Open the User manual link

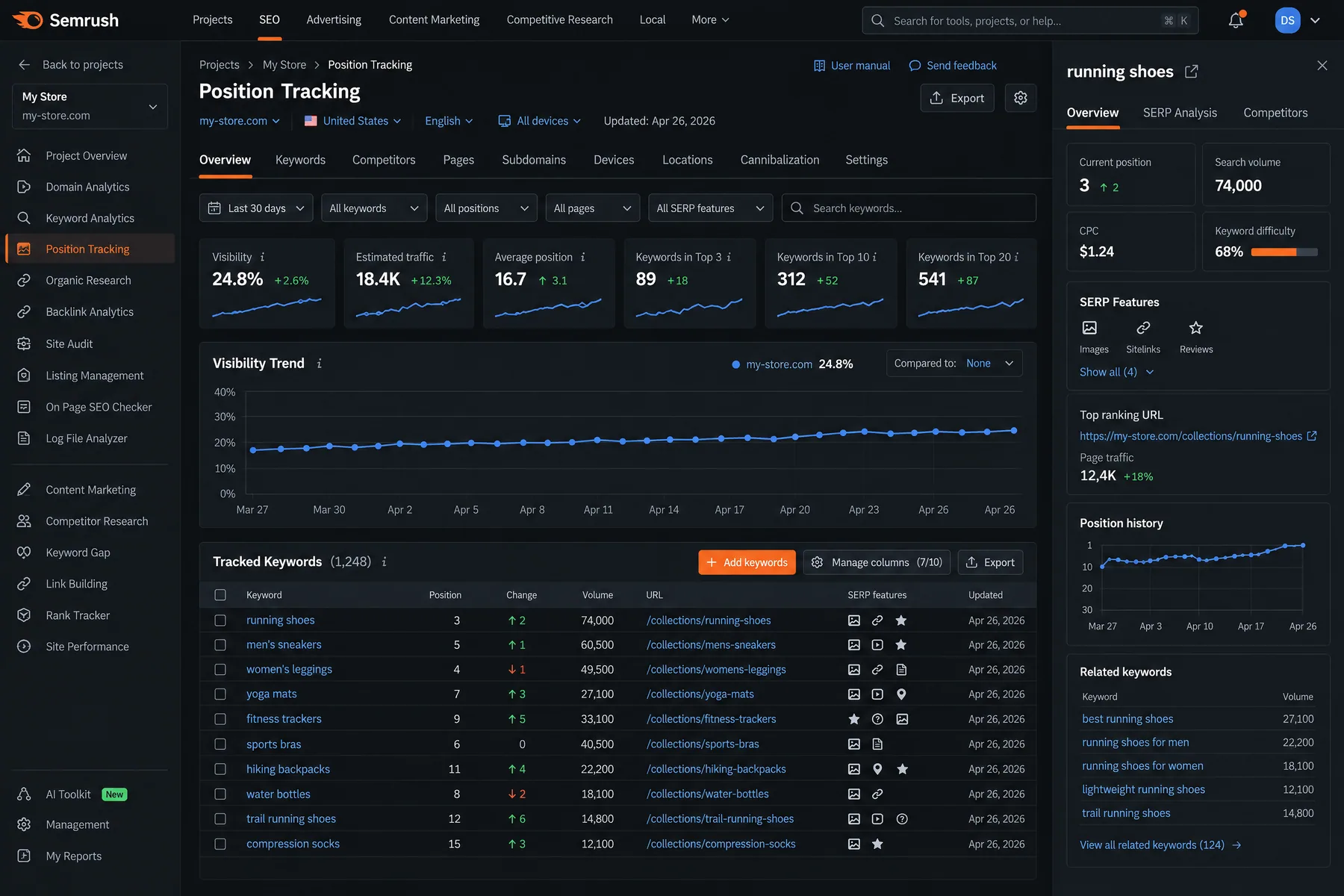[852, 66]
